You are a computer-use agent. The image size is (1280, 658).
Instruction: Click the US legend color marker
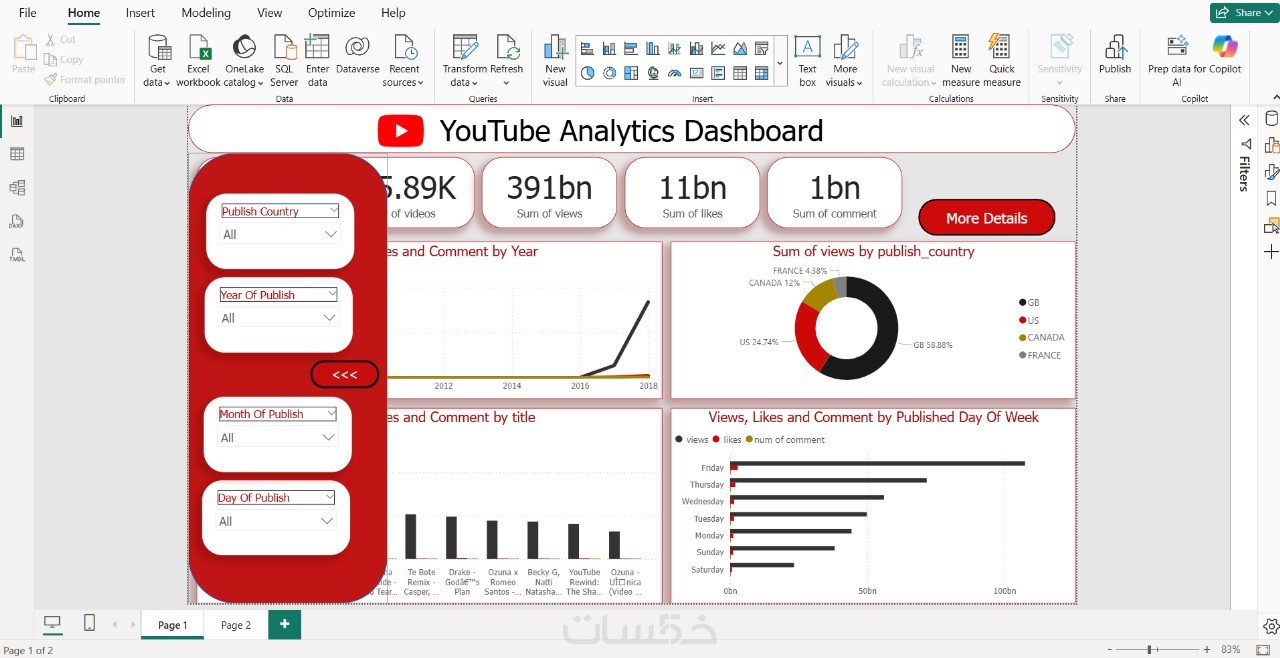1022,320
